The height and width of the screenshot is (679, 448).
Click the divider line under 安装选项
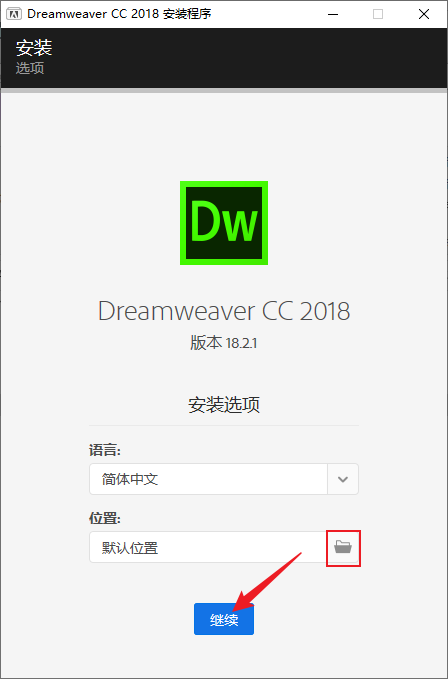click(224, 425)
